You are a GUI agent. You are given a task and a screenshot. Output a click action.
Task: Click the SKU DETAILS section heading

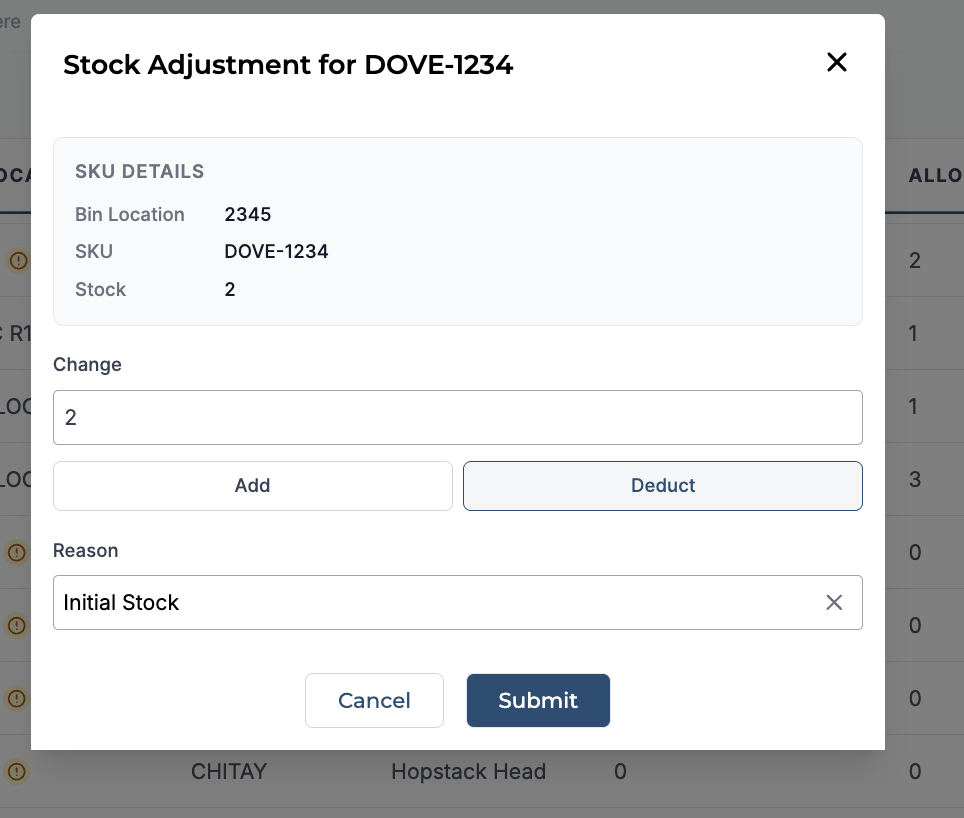[140, 171]
